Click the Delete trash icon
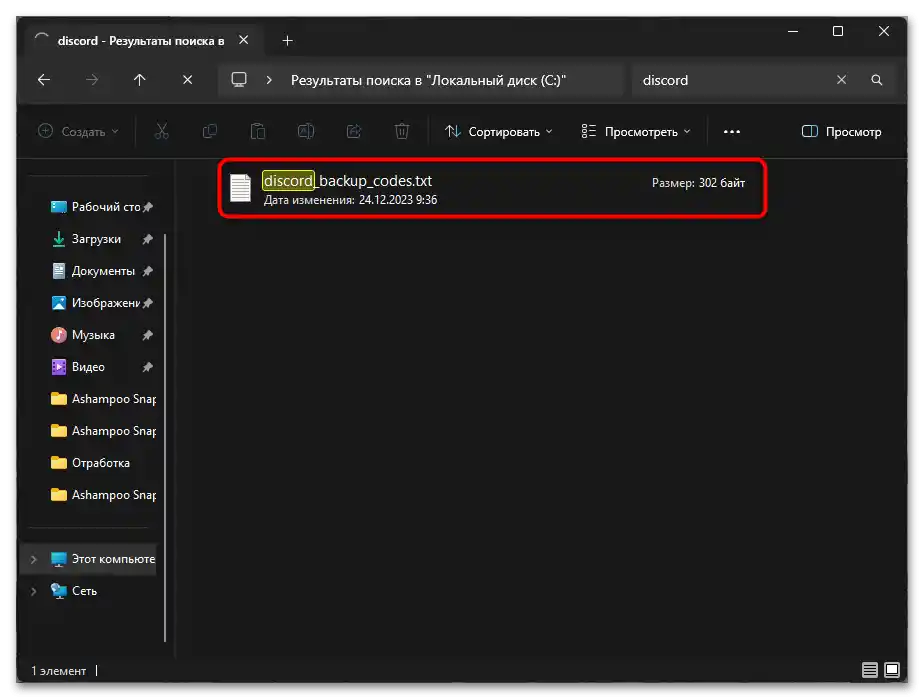Screen dimensions: 924x699 [x=402, y=131]
